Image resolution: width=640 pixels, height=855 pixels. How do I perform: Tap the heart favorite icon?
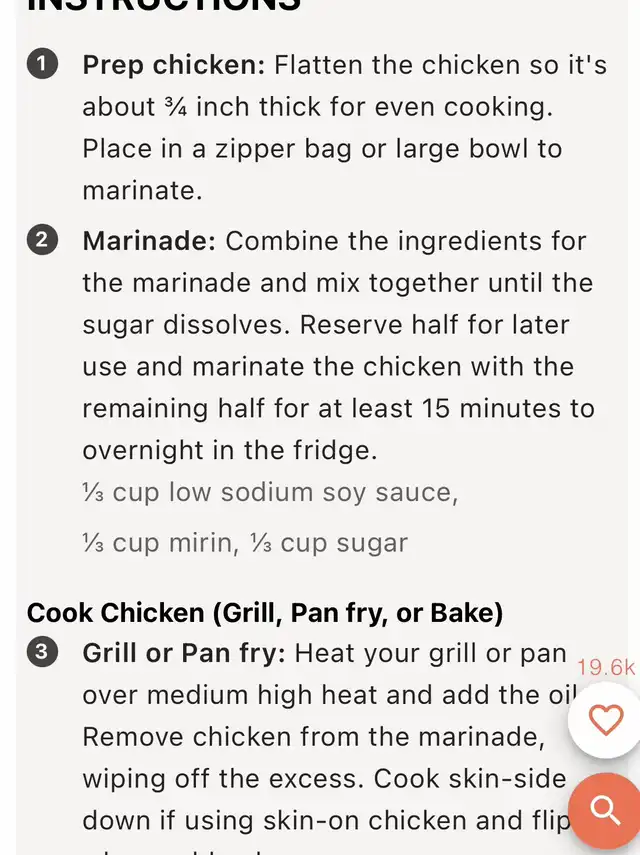click(606, 720)
